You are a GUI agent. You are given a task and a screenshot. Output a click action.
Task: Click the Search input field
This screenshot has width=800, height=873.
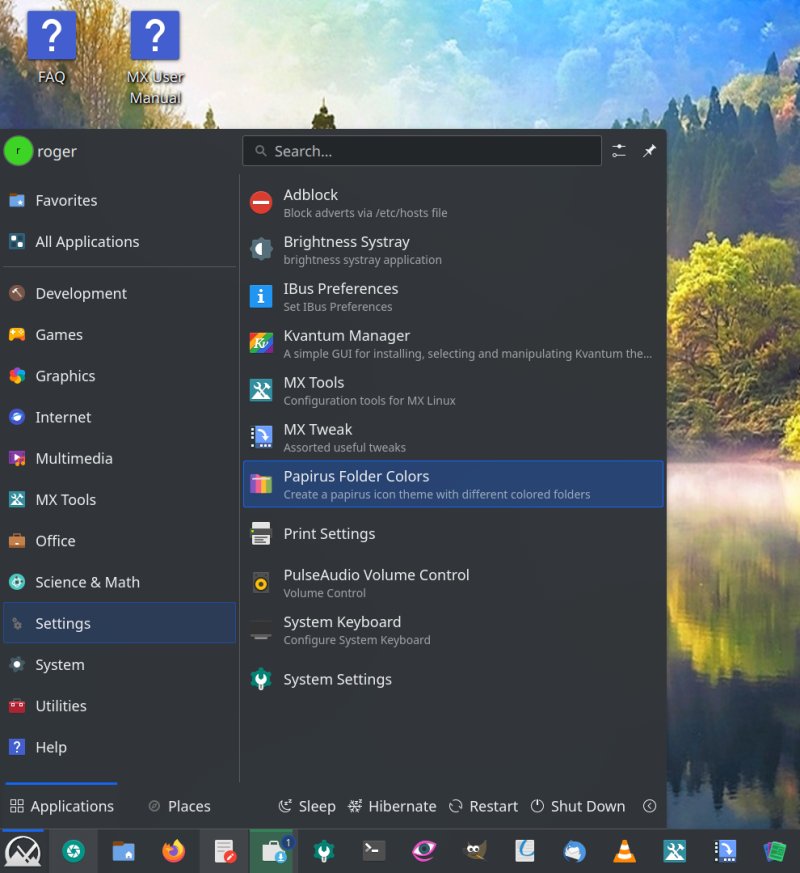click(421, 151)
